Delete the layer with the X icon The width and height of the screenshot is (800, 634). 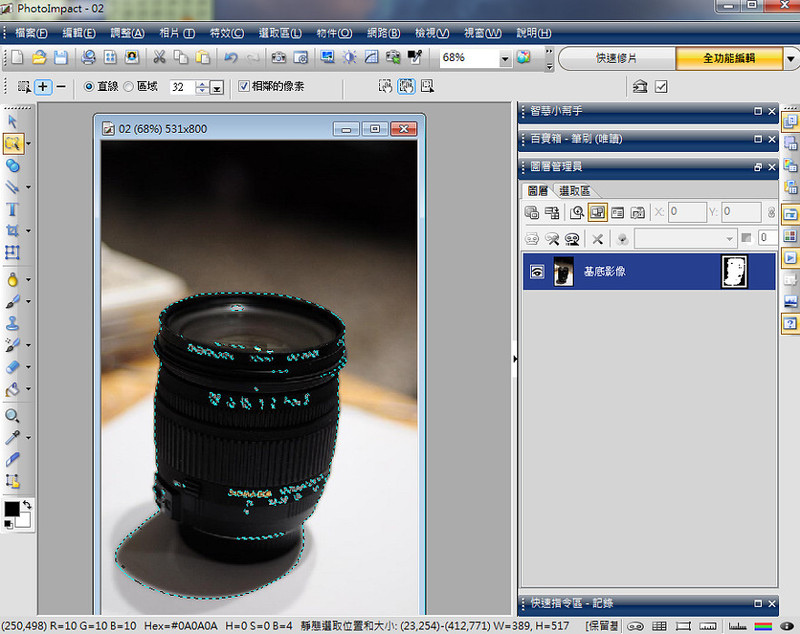597,238
